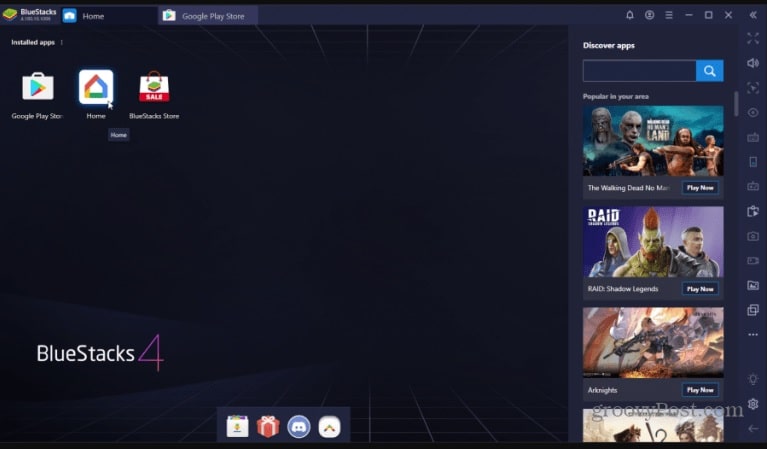Screen dimensions: 767x449
Task: Click the "Installed apps" heading
Action: click(x=33, y=42)
